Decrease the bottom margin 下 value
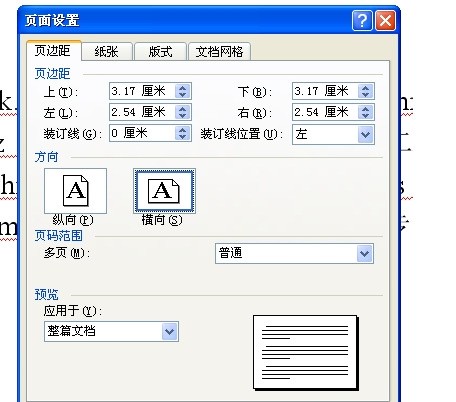 coord(365,95)
